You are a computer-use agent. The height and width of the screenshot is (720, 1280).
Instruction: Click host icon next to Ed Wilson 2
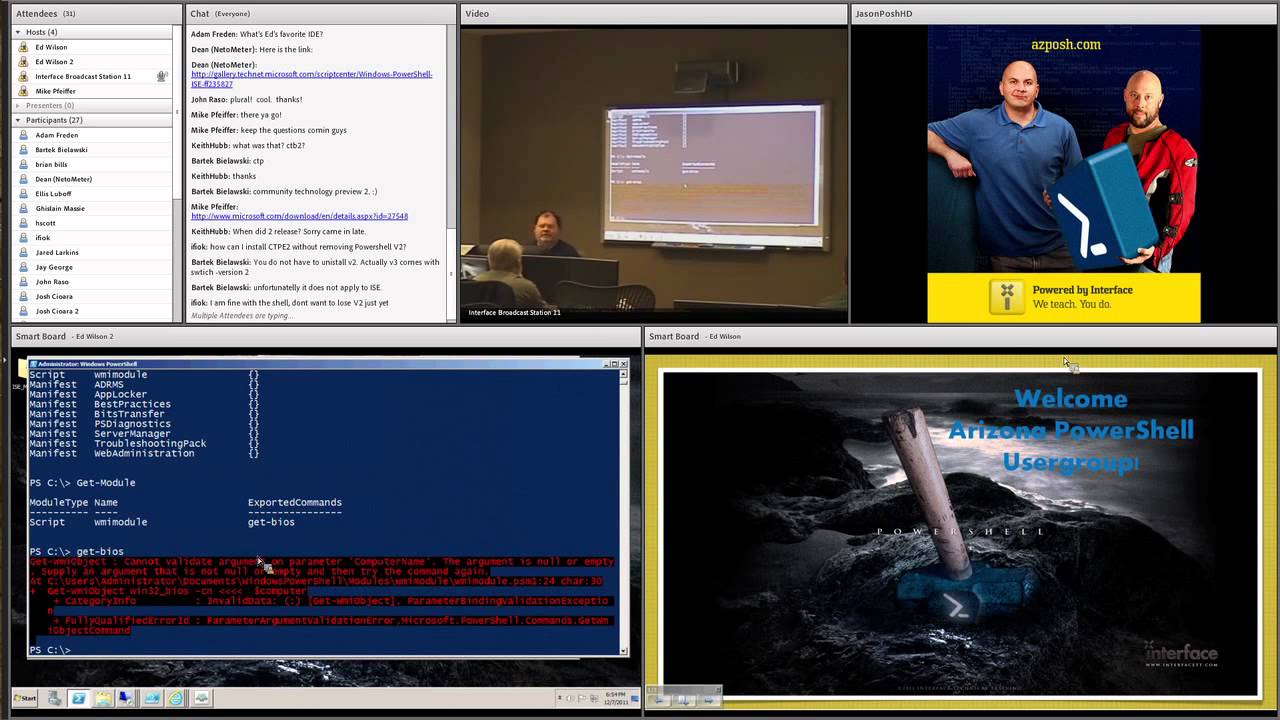24,62
